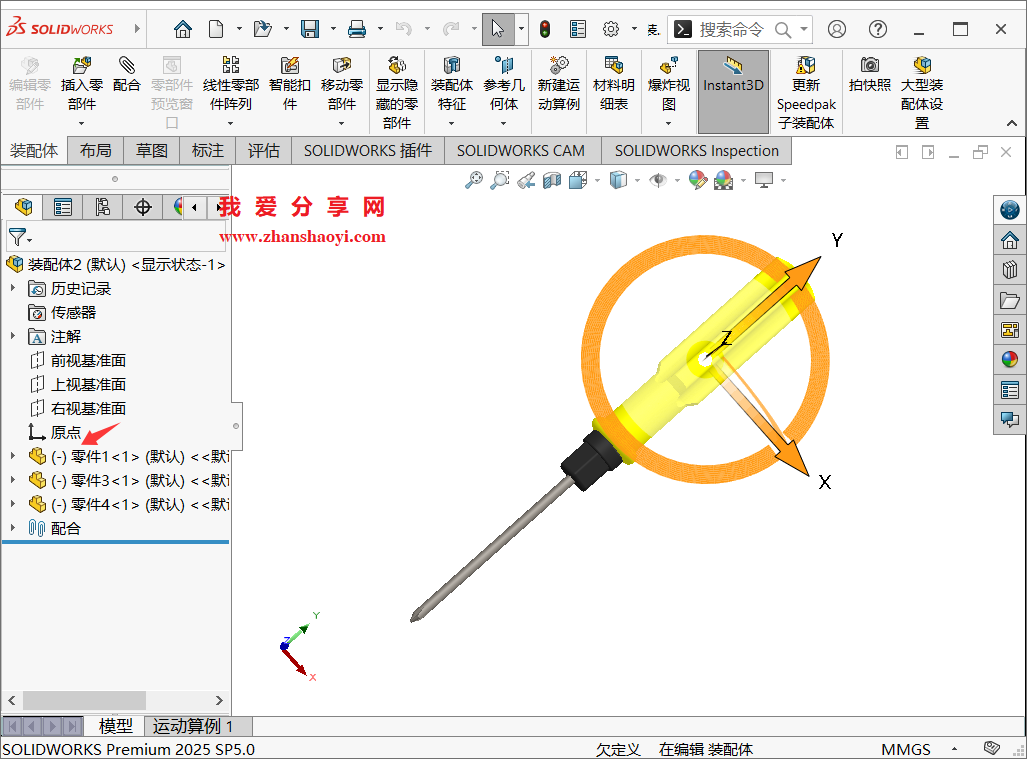Open the File Explorer folder in task pane
The width and height of the screenshot is (1027, 759).
pyautogui.click(x=1009, y=301)
